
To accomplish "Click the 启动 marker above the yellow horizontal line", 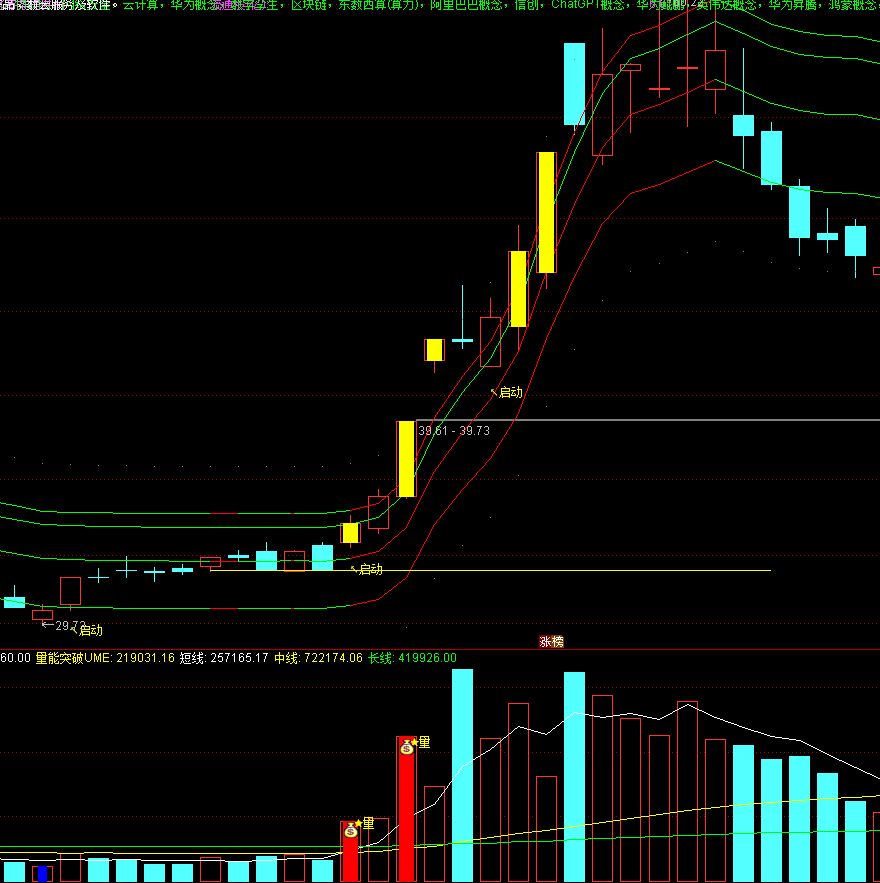I will pos(369,569).
